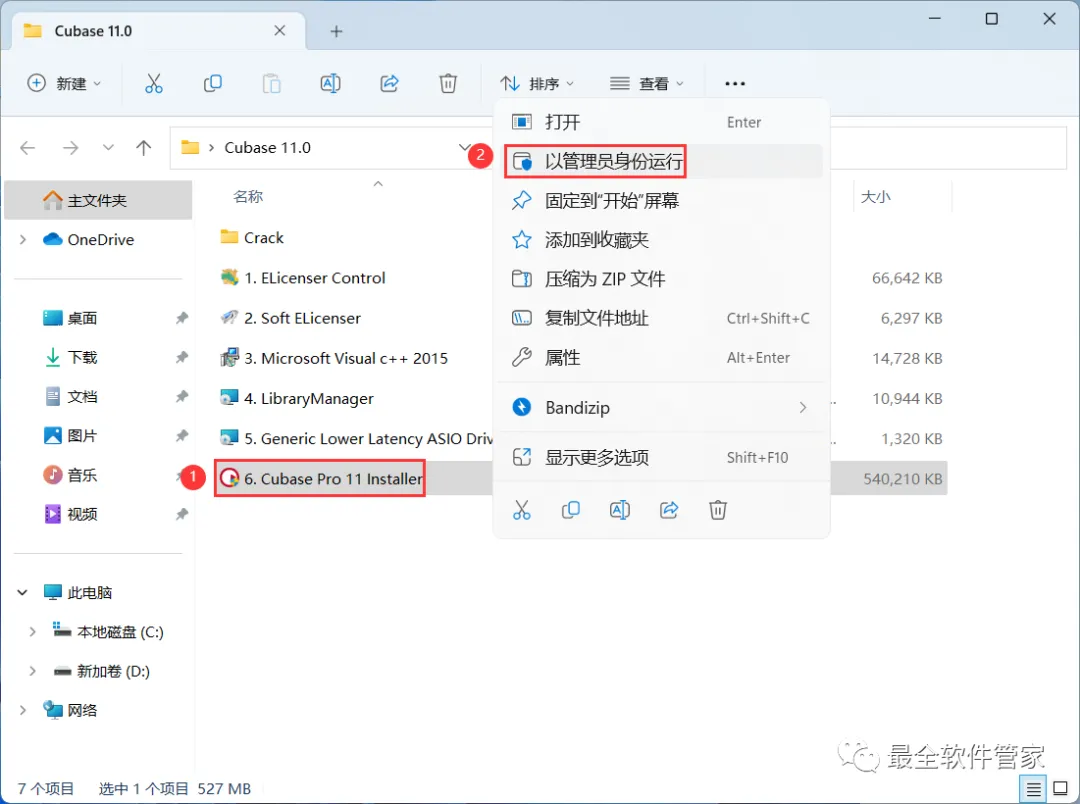Click the Cut scissors icon in toolbar

pos(154,83)
